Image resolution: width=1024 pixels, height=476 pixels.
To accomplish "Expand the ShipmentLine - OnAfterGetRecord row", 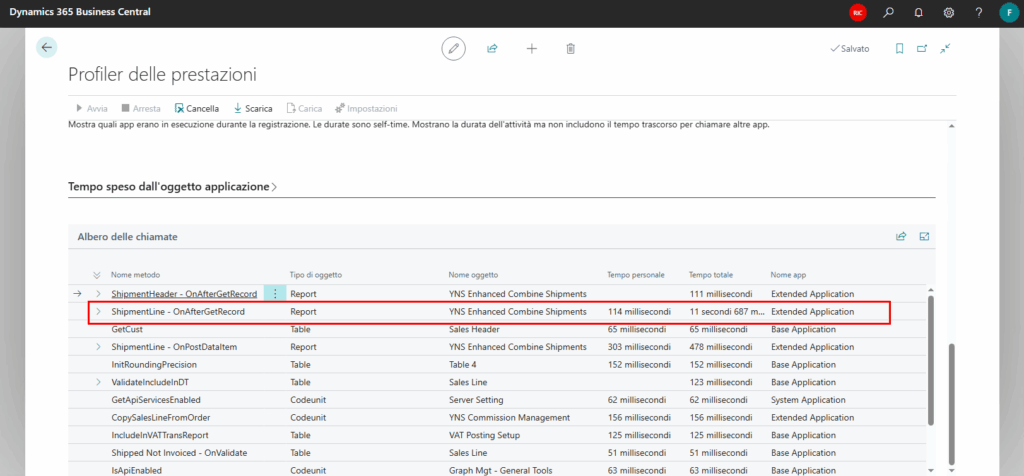I will coord(97,312).
